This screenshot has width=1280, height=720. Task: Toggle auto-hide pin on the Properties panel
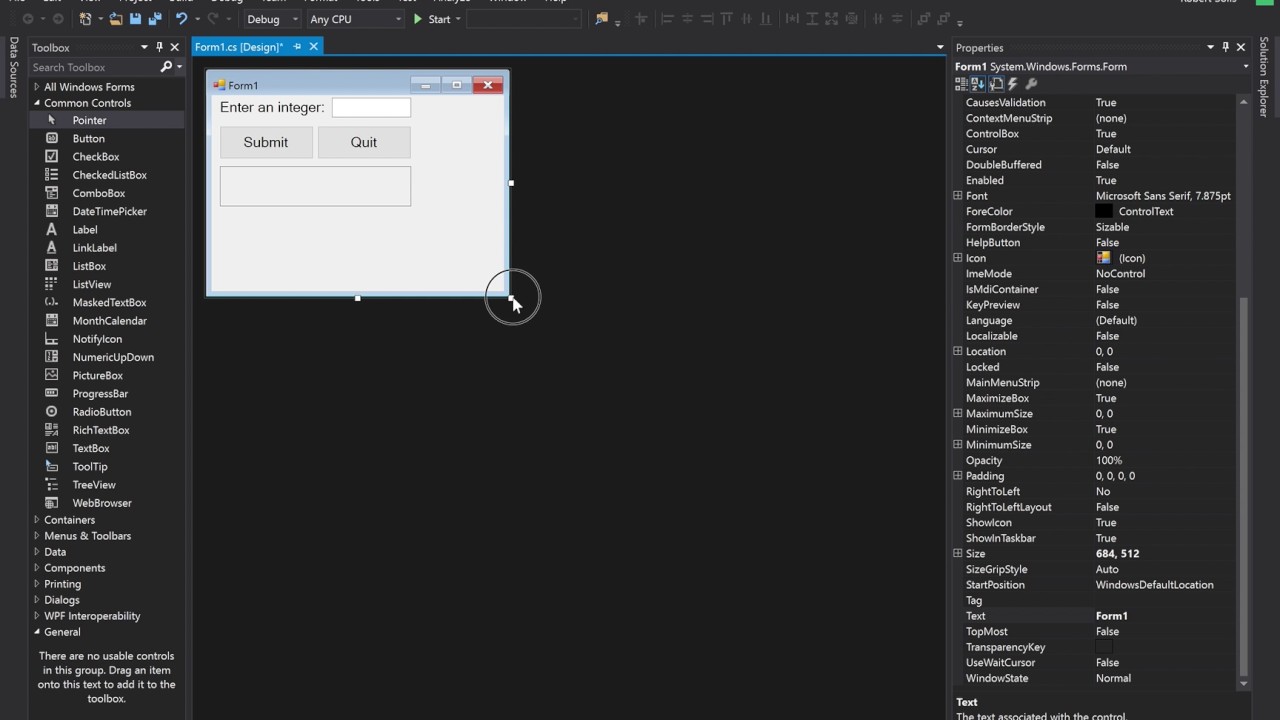1225,47
